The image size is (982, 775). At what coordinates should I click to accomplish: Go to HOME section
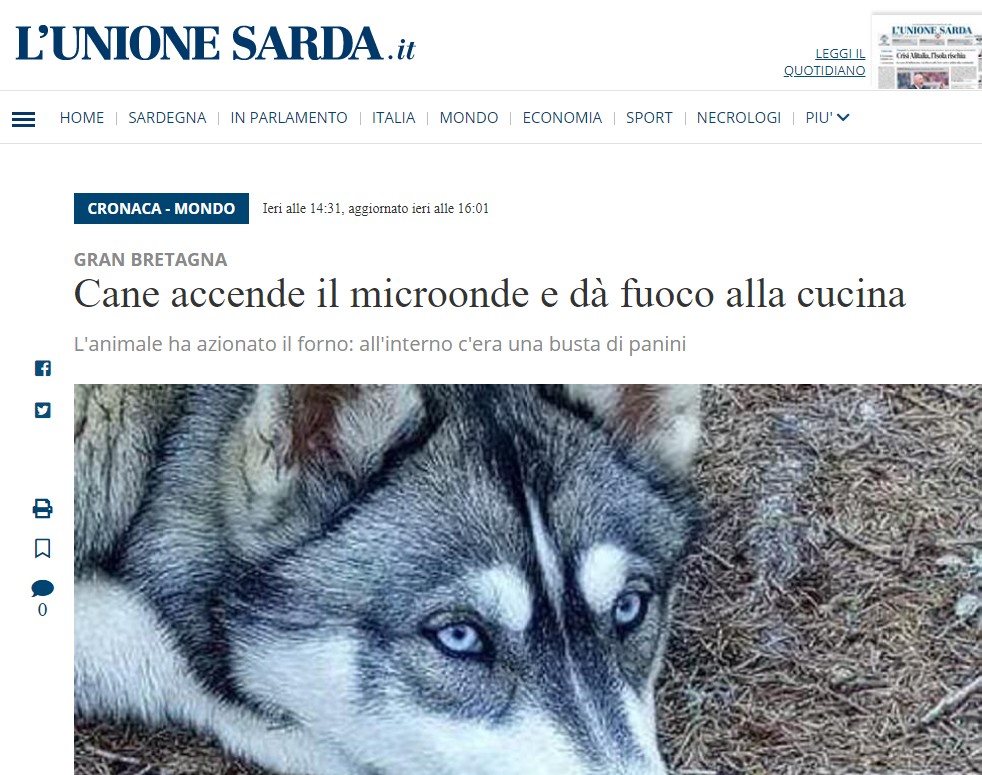(x=82, y=118)
